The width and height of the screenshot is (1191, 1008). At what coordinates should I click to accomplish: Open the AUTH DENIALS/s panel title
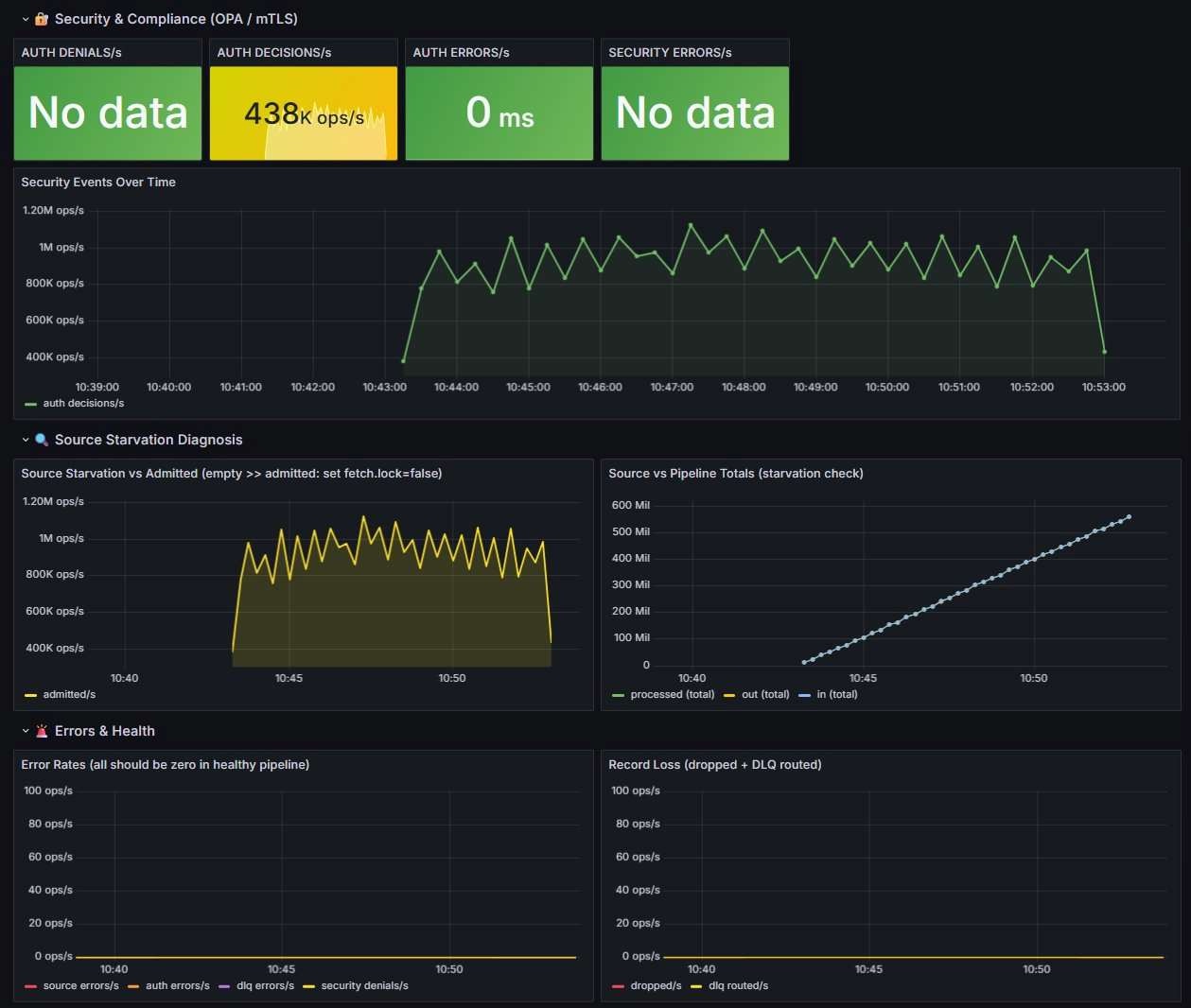pos(72,53)
